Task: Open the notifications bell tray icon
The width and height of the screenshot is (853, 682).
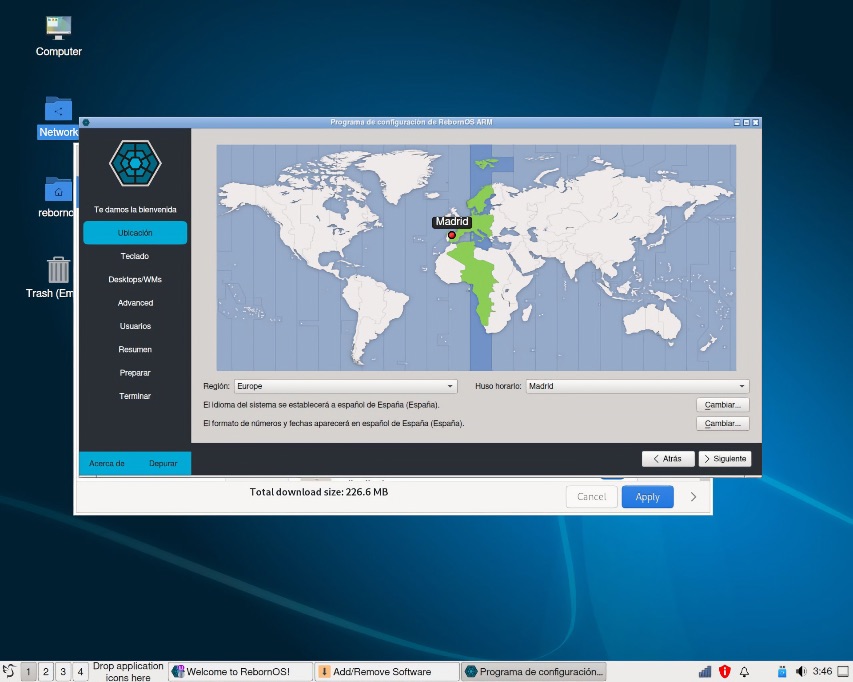Action: click(x=744, y=671)
